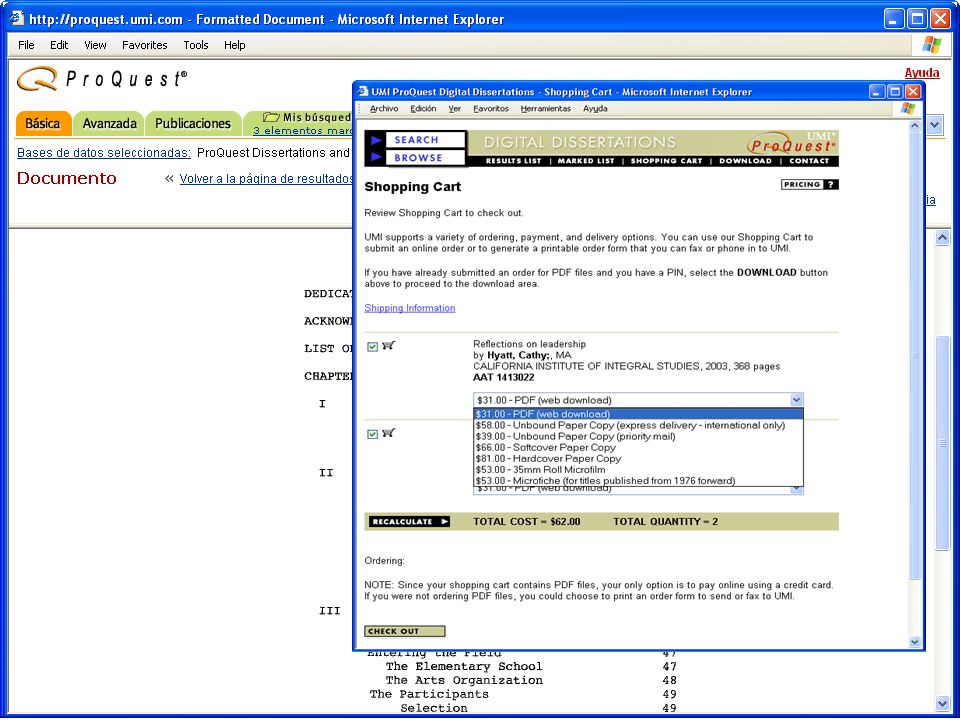Switch to the Básica search tab
The image size is (960, 720).
(43, 124)
